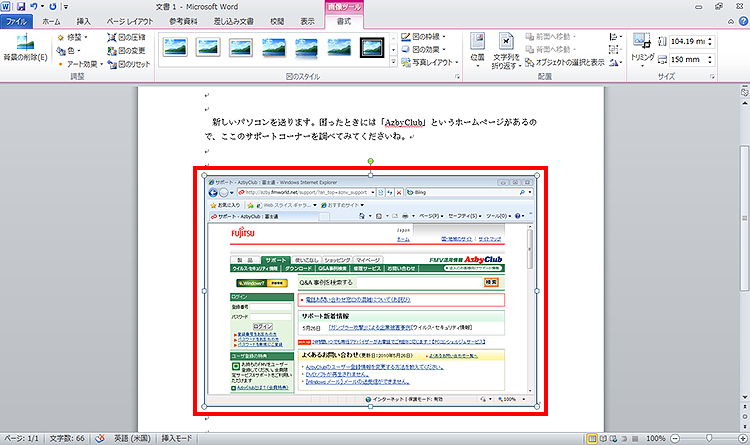Open the 位置 position menu
Viewport: 750px width, 445px height.
pyautogui.click(x=477, y=50)
